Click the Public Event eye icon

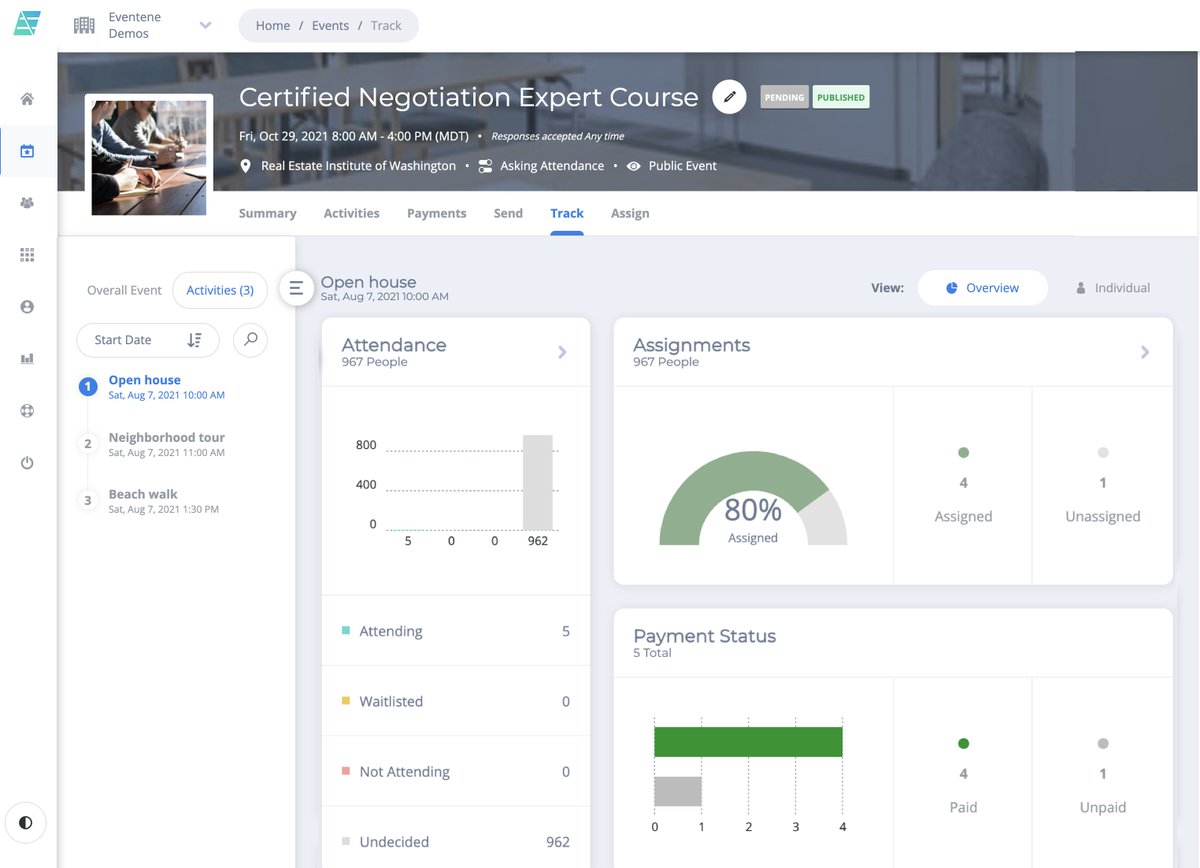pos(633,166)
